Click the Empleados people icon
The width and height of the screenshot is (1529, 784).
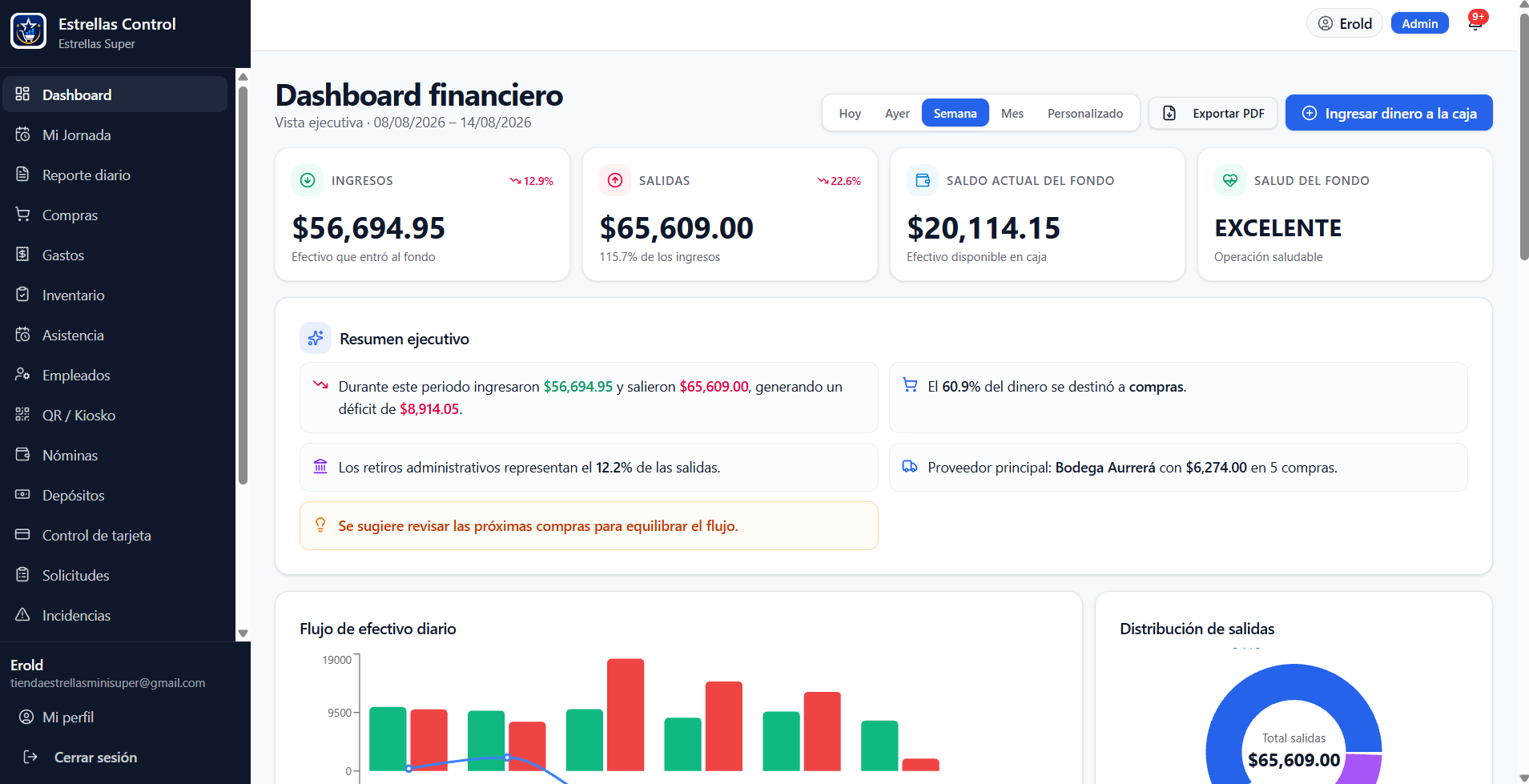click(22, 374)
